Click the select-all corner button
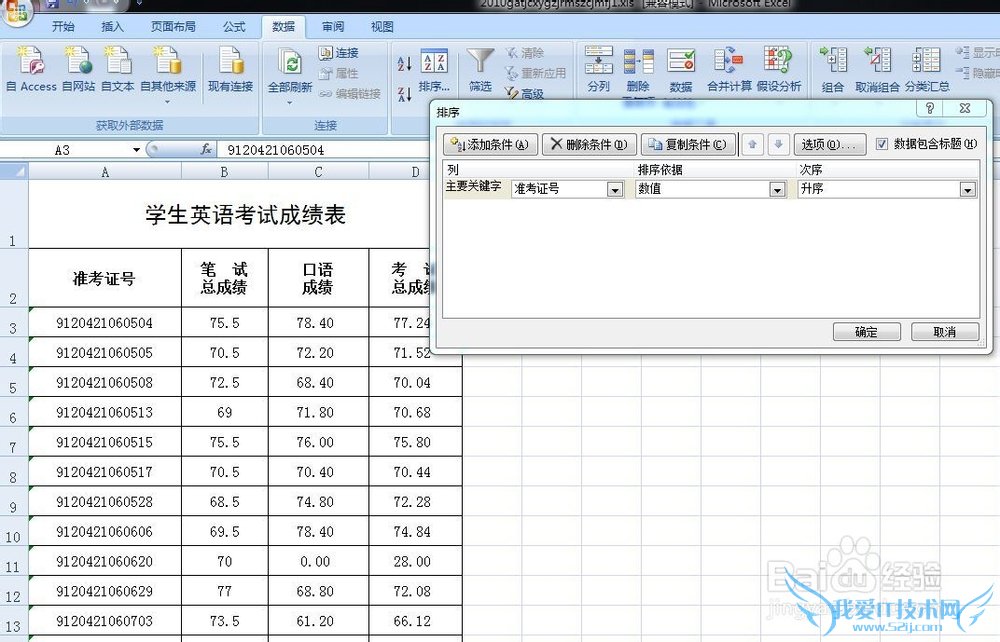The width and height of the screenshot is (1000, 642). click(14, 171)
